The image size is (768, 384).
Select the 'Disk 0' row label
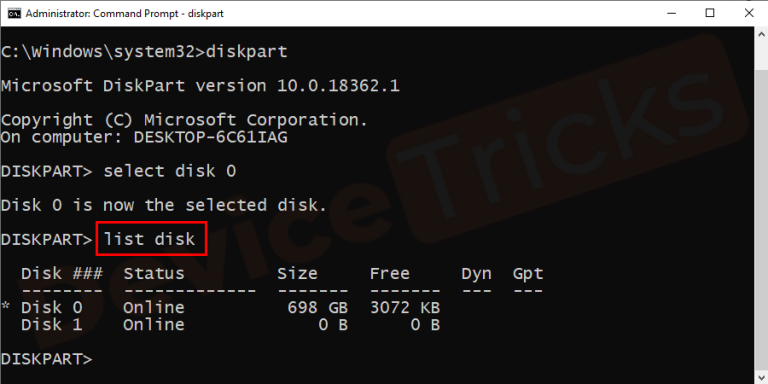click(52, 308)
